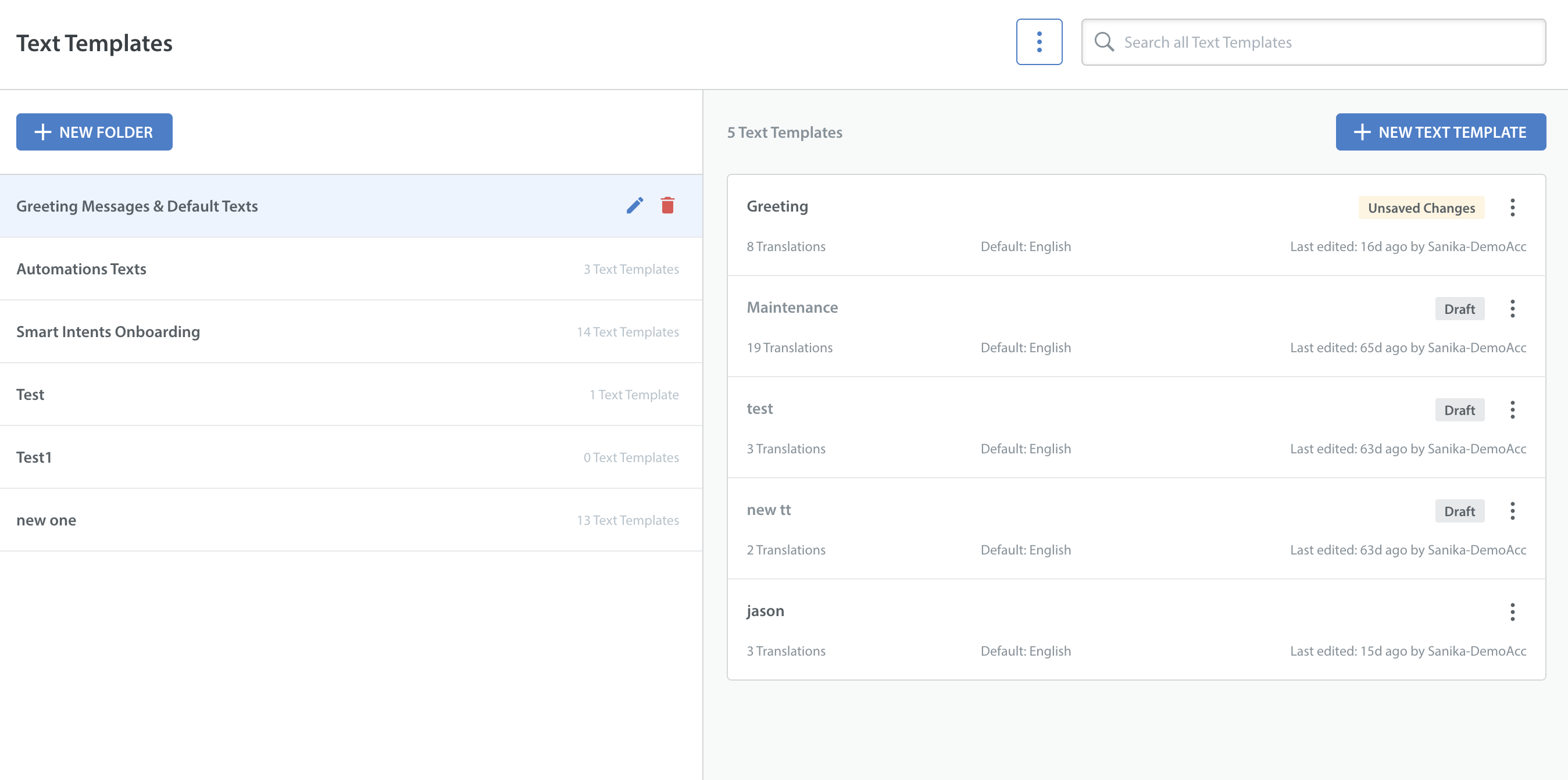Open three-dot options for the jason template
This screenshot has height=780, width=1568.
(x=1512, y=611)
